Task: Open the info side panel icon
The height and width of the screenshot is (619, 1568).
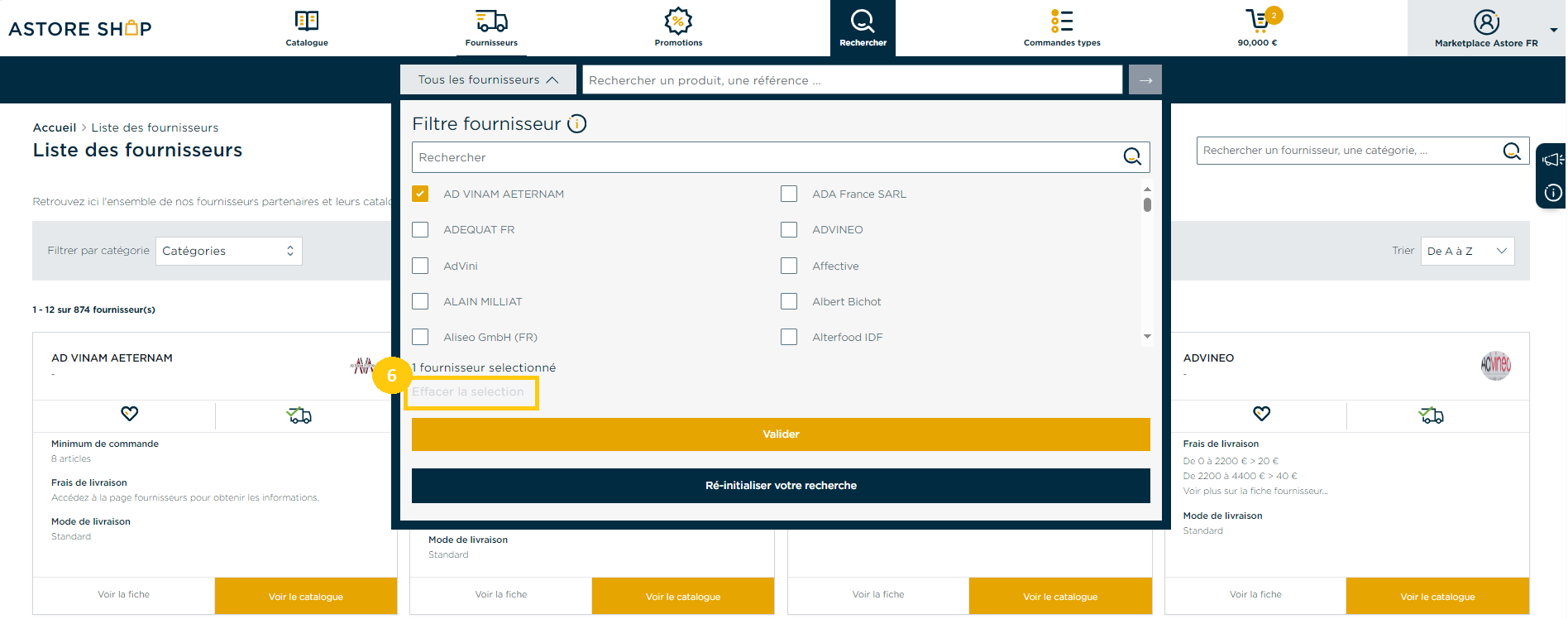Action: tap(1553, 193)
